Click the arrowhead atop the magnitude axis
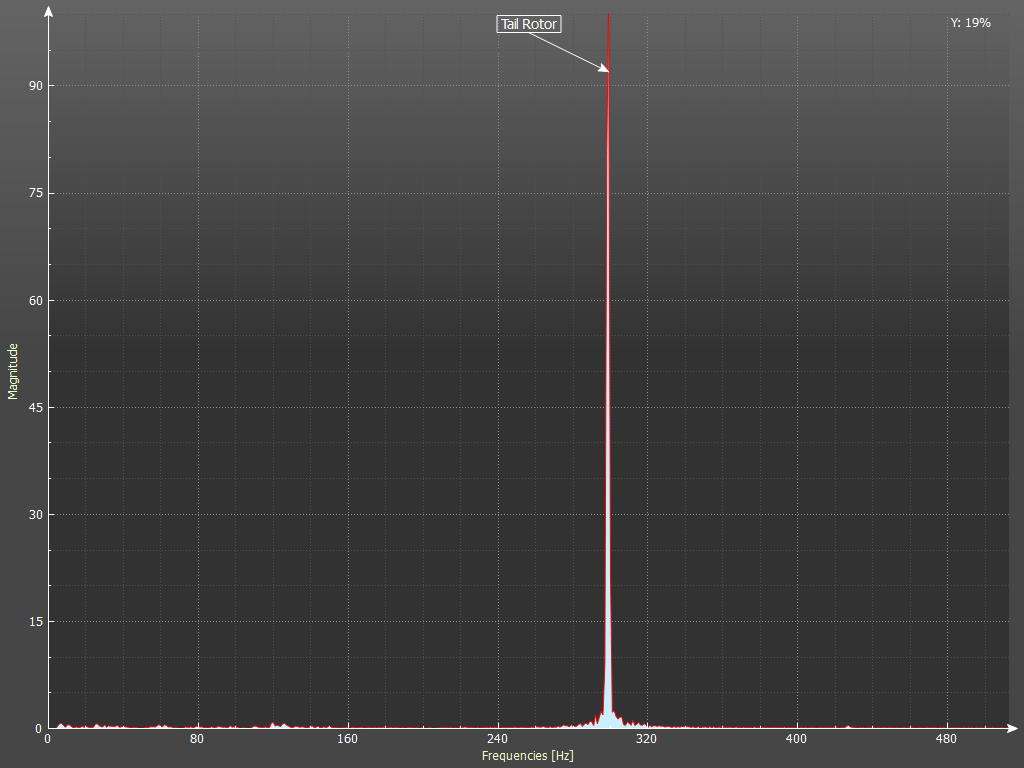 (48, 11)
